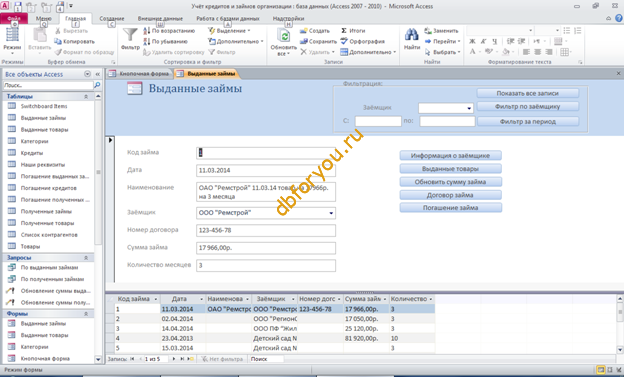Click Обновить все refresh icon
Viewport: 624px width, 377px height.
point(284,36)
